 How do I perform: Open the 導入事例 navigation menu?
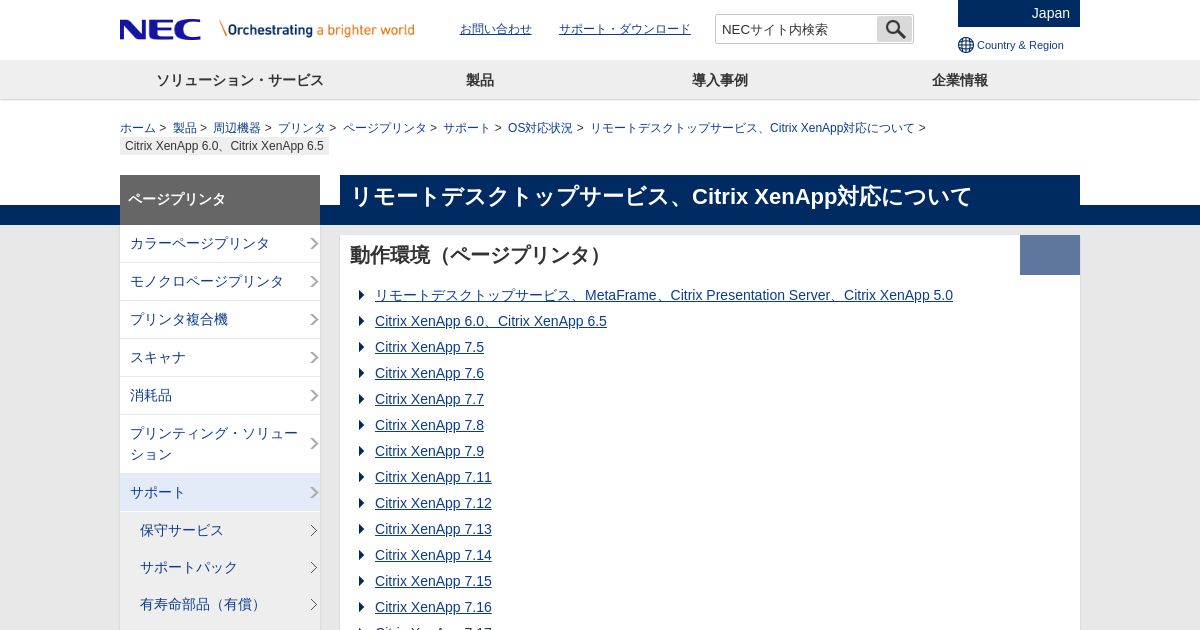(x=720, y=80)
